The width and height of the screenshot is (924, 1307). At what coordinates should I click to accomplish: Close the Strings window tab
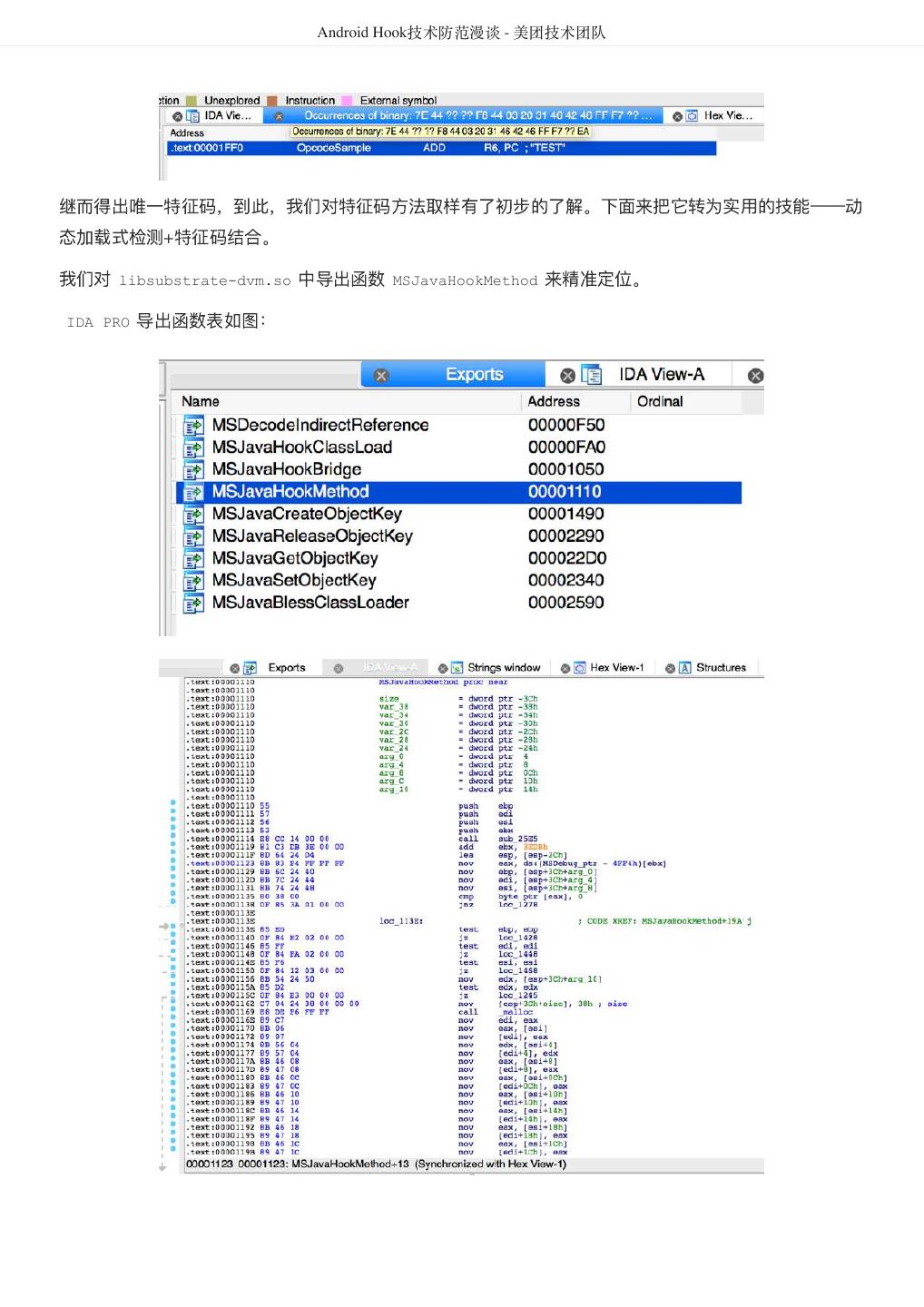pos(444,668)
